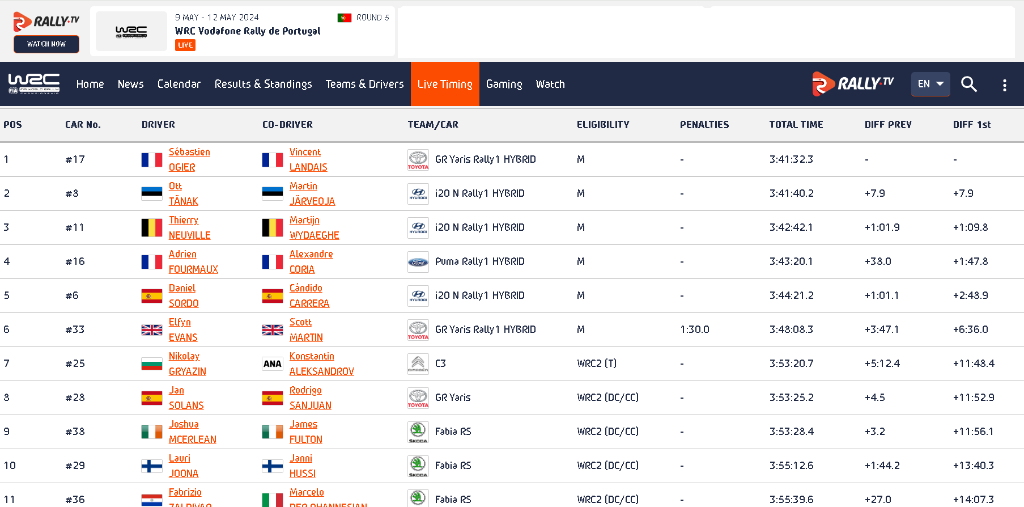This screenshot has width=1024, height=507.
Task: Click the LIVE badge under event title
Action: (x=185, y=45)
